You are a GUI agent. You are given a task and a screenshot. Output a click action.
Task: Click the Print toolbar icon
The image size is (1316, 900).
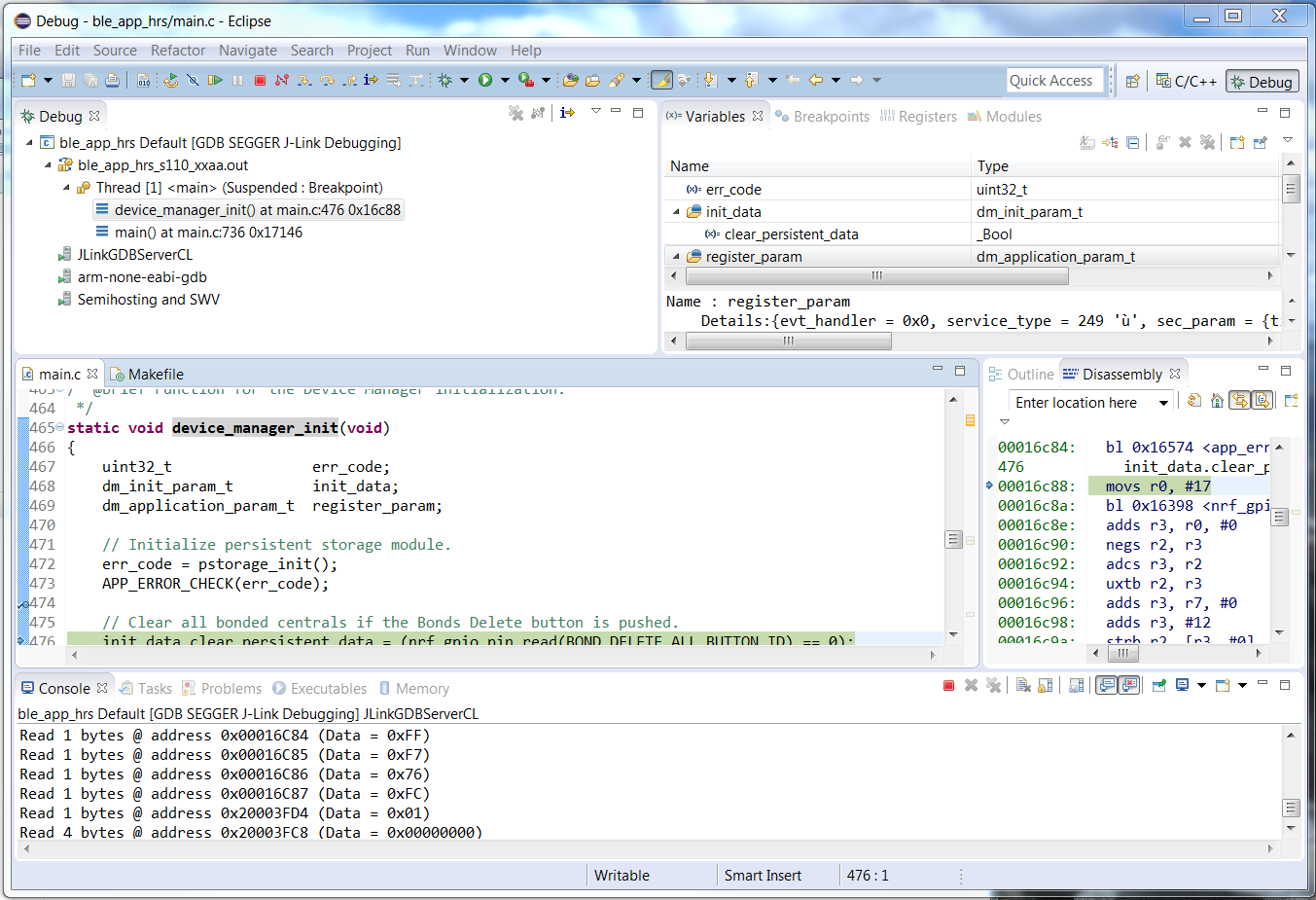[112, 80]
